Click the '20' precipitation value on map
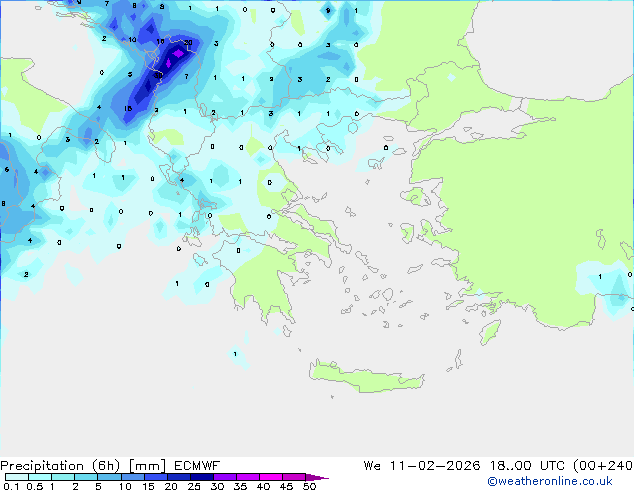This screenshot has width=634, height=490. pos(188,42)
